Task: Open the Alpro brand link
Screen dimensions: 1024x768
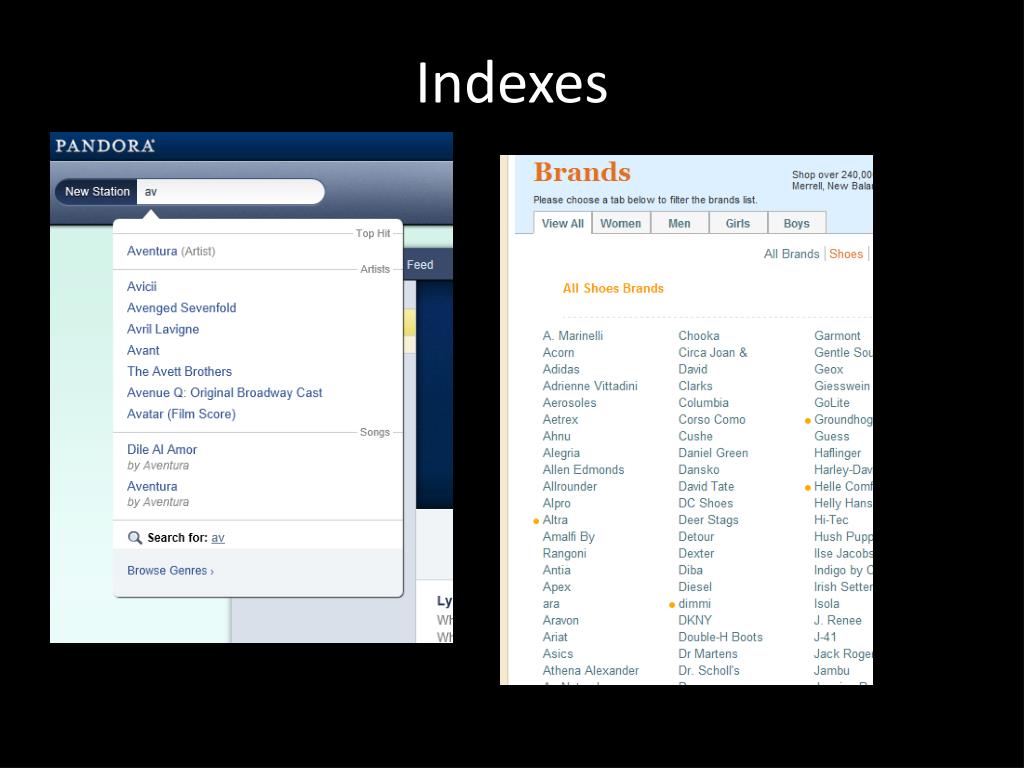Action: click(x=556, y=503)
